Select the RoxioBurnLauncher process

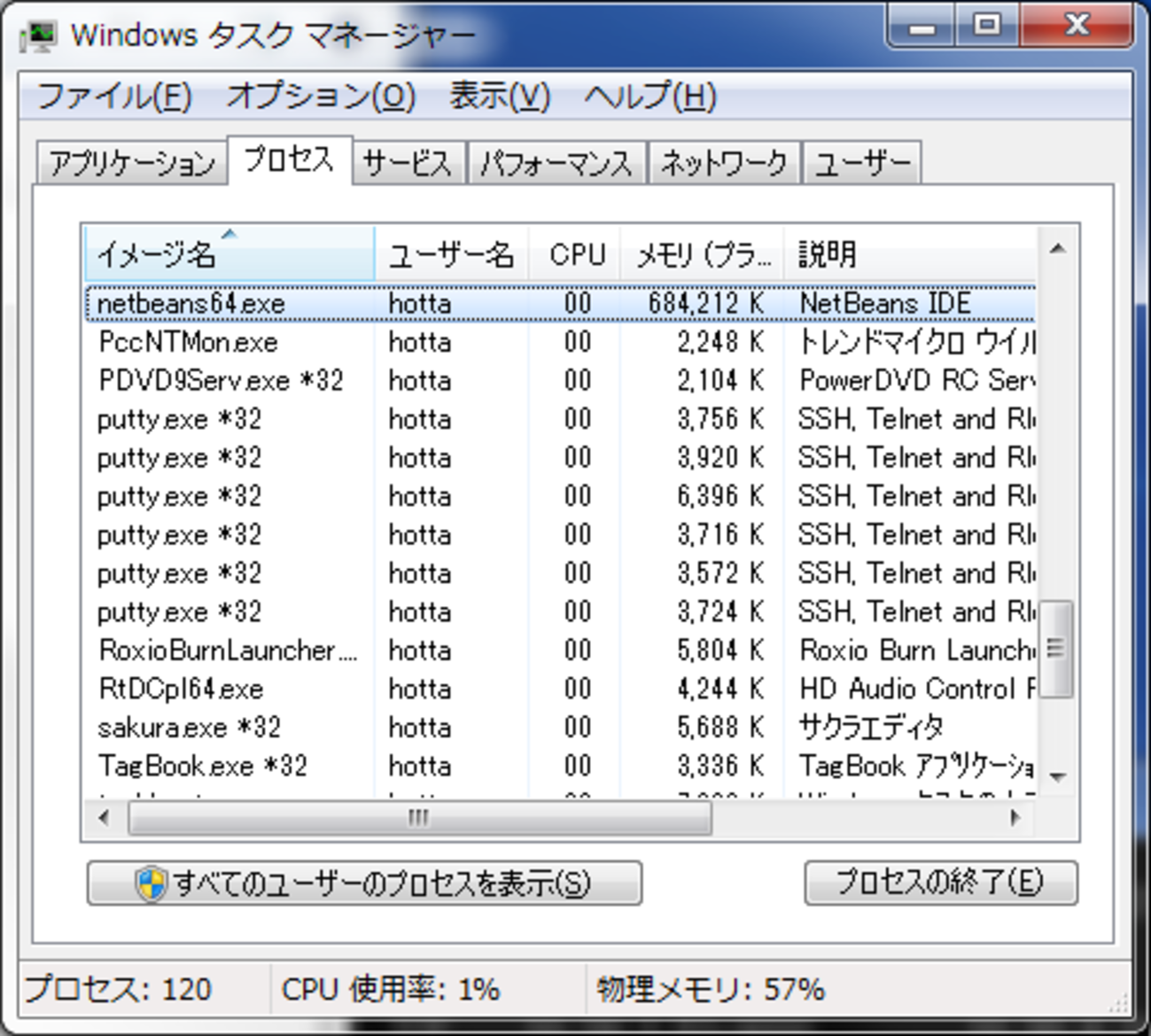click(560, 650)
